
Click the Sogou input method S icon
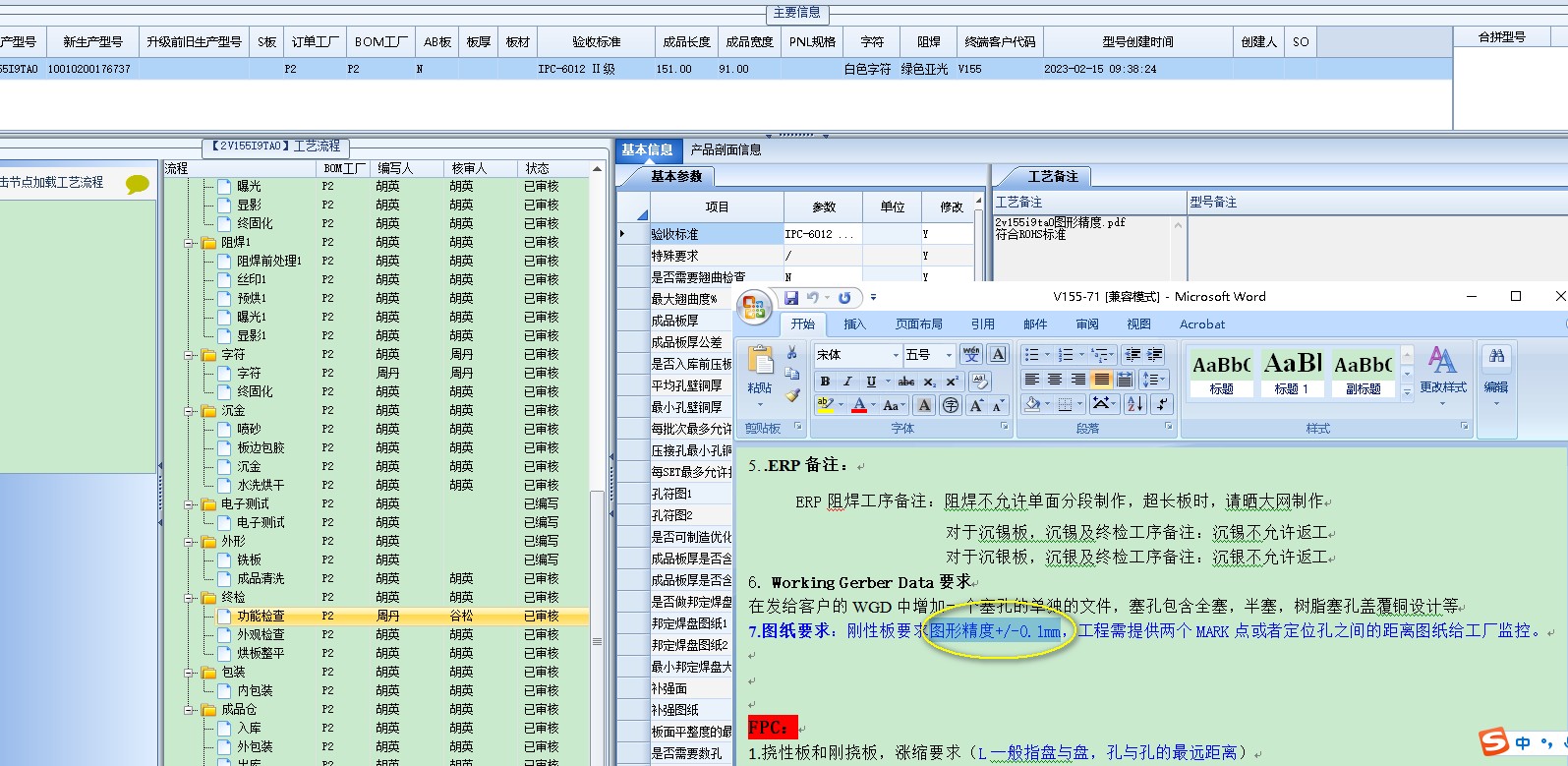[x=1494, y=741]
